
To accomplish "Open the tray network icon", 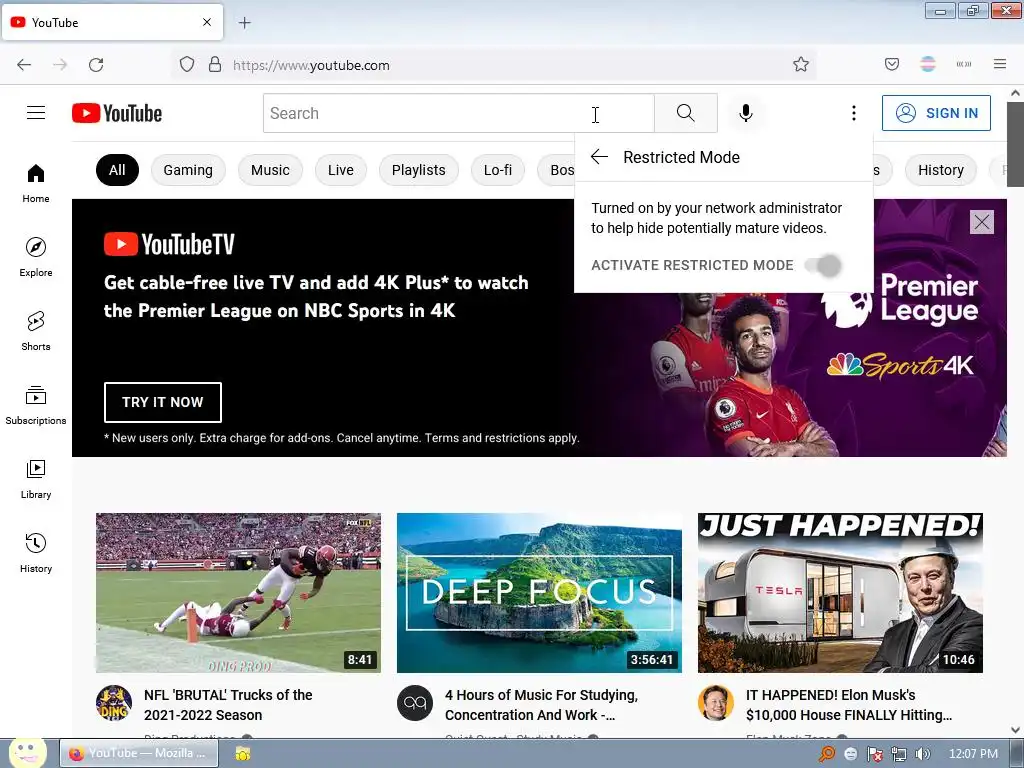I will pos(899,754).
